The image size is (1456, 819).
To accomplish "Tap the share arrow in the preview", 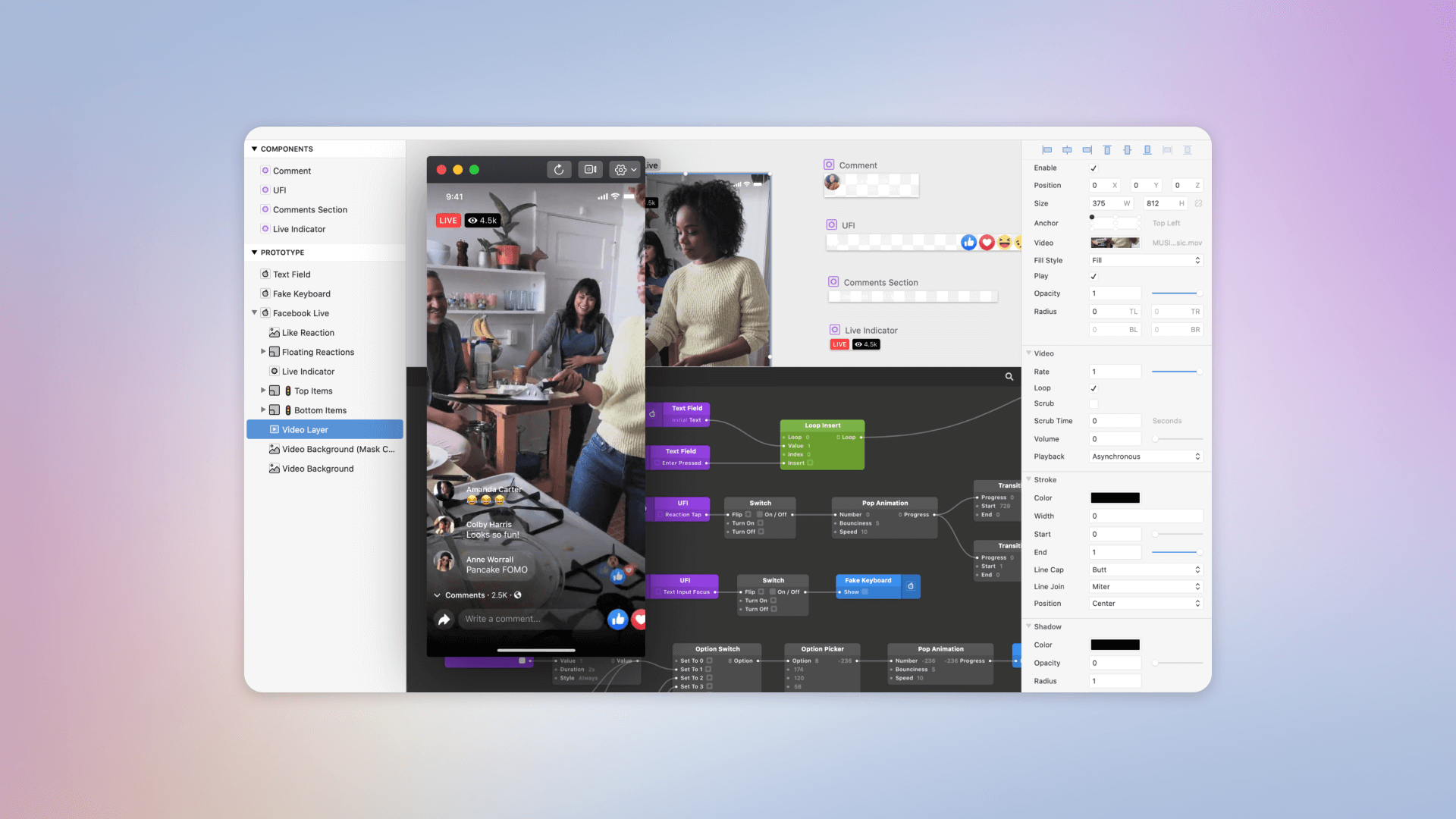I will 444,620.
